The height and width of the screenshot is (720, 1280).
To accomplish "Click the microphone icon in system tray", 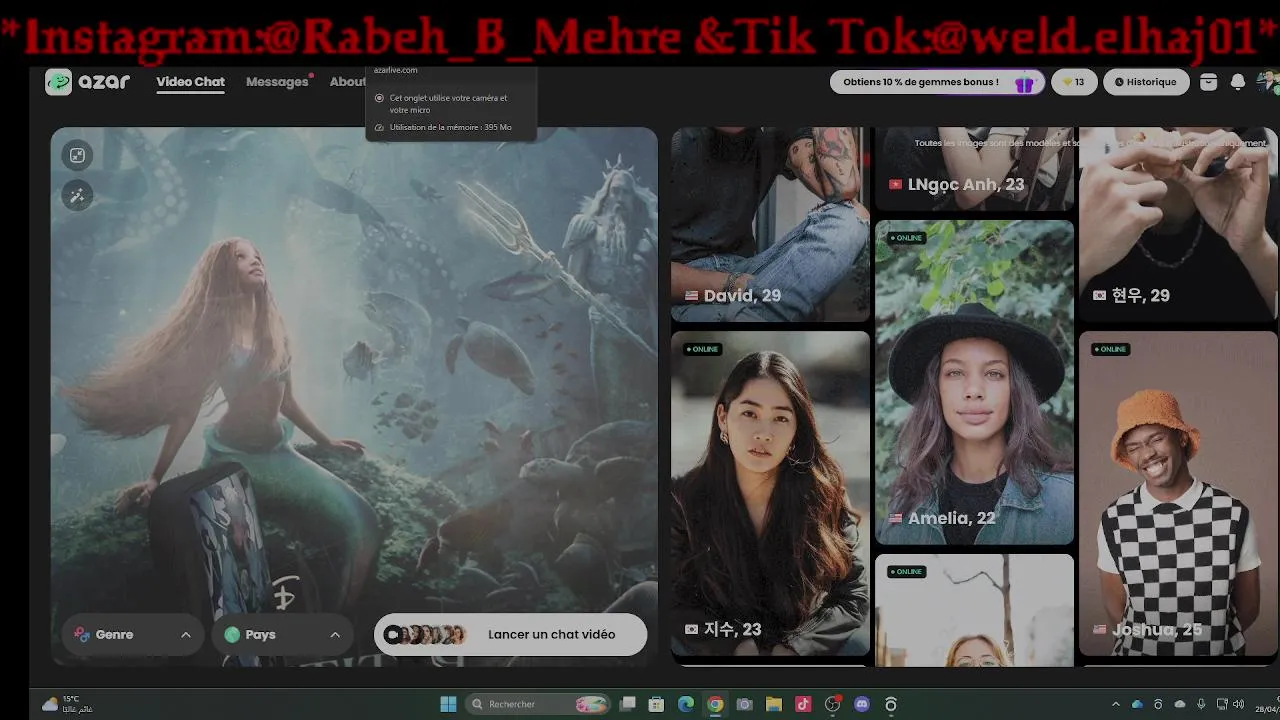I will coord(1201,704).
